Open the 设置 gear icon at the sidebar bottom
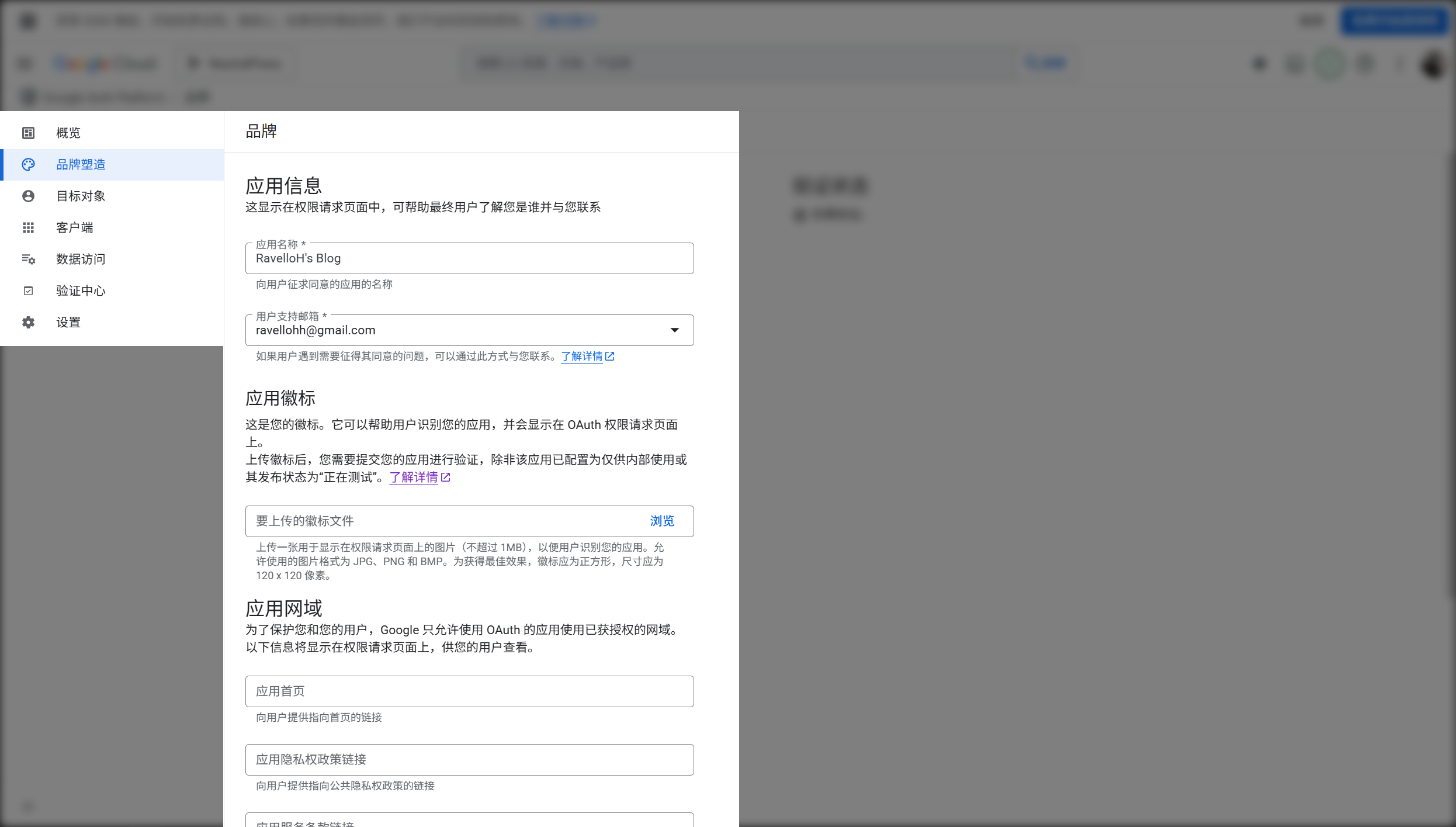Image resolution: width=1456 pixels, height=827 pixels. 28,322
